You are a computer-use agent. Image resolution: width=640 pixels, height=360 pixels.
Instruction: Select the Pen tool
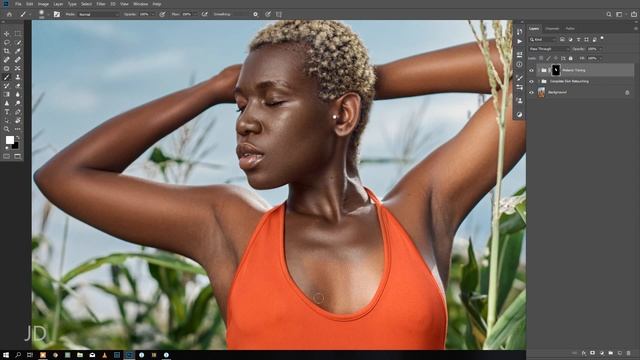tap(18, 112)
